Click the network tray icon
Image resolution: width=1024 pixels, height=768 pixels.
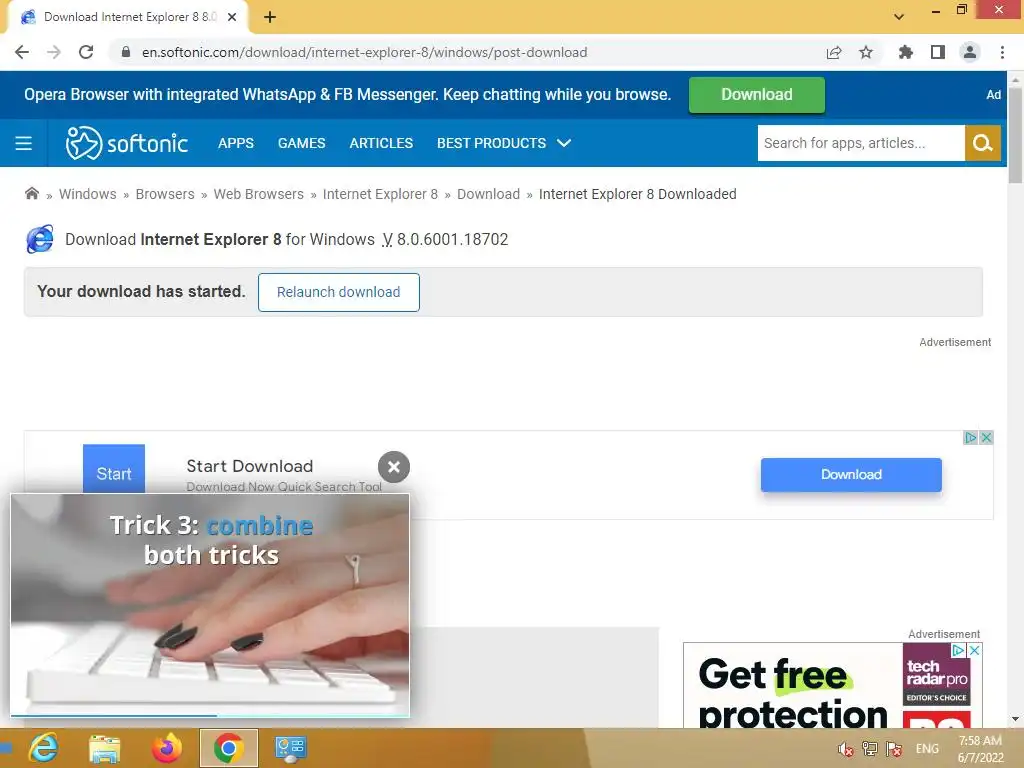coord(870,749)
